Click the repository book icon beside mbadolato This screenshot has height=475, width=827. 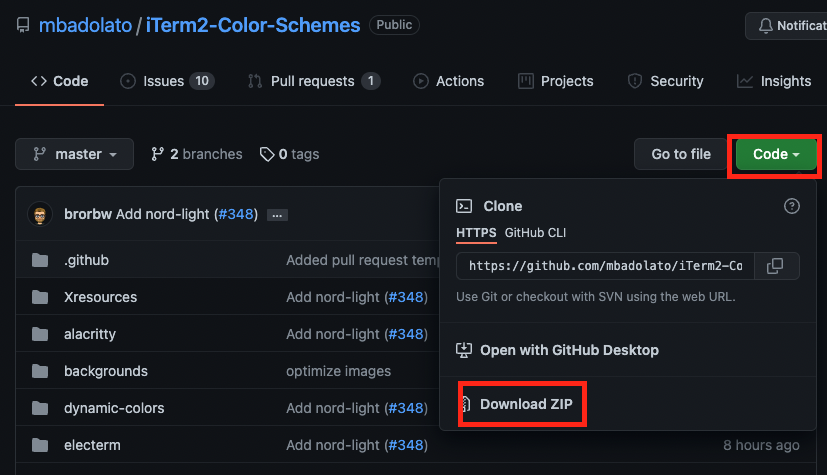(x=23, y=25)
